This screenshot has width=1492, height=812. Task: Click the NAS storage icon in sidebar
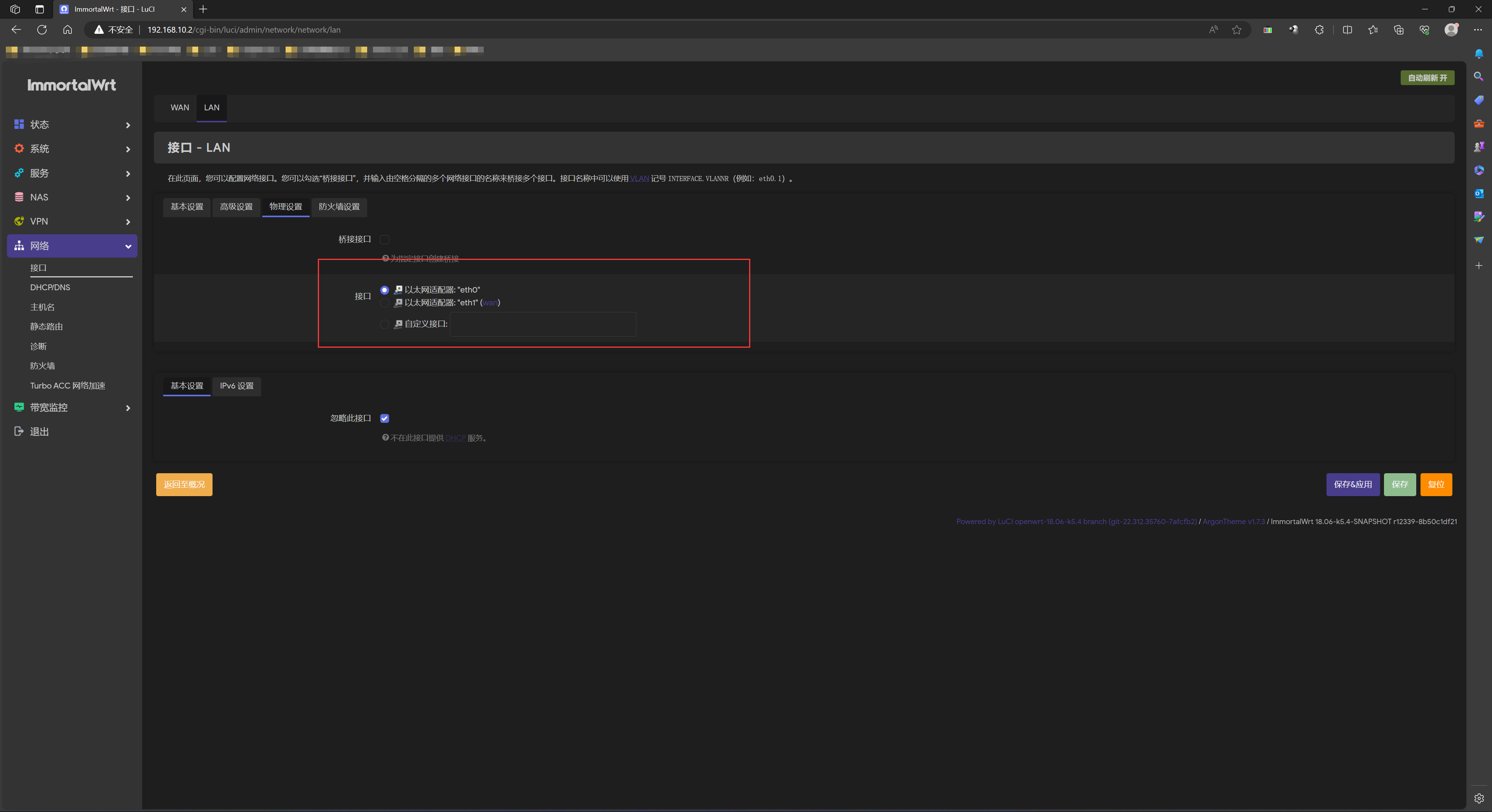coord(19,197)
